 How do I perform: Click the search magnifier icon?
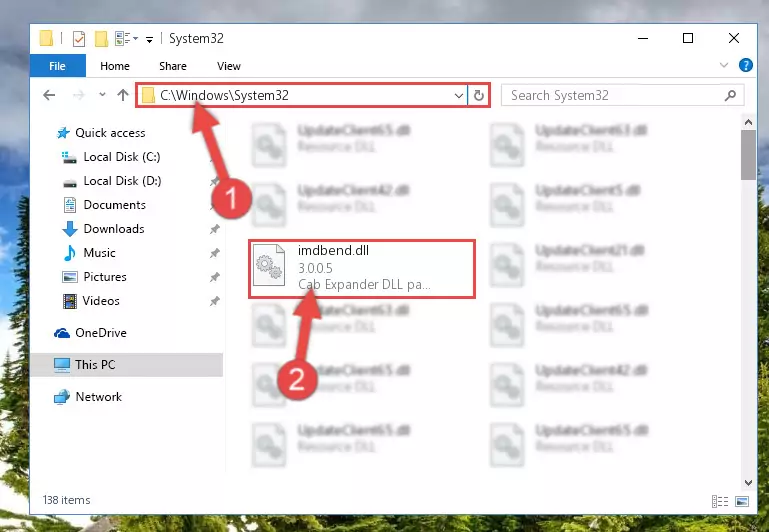pos(730,95)
